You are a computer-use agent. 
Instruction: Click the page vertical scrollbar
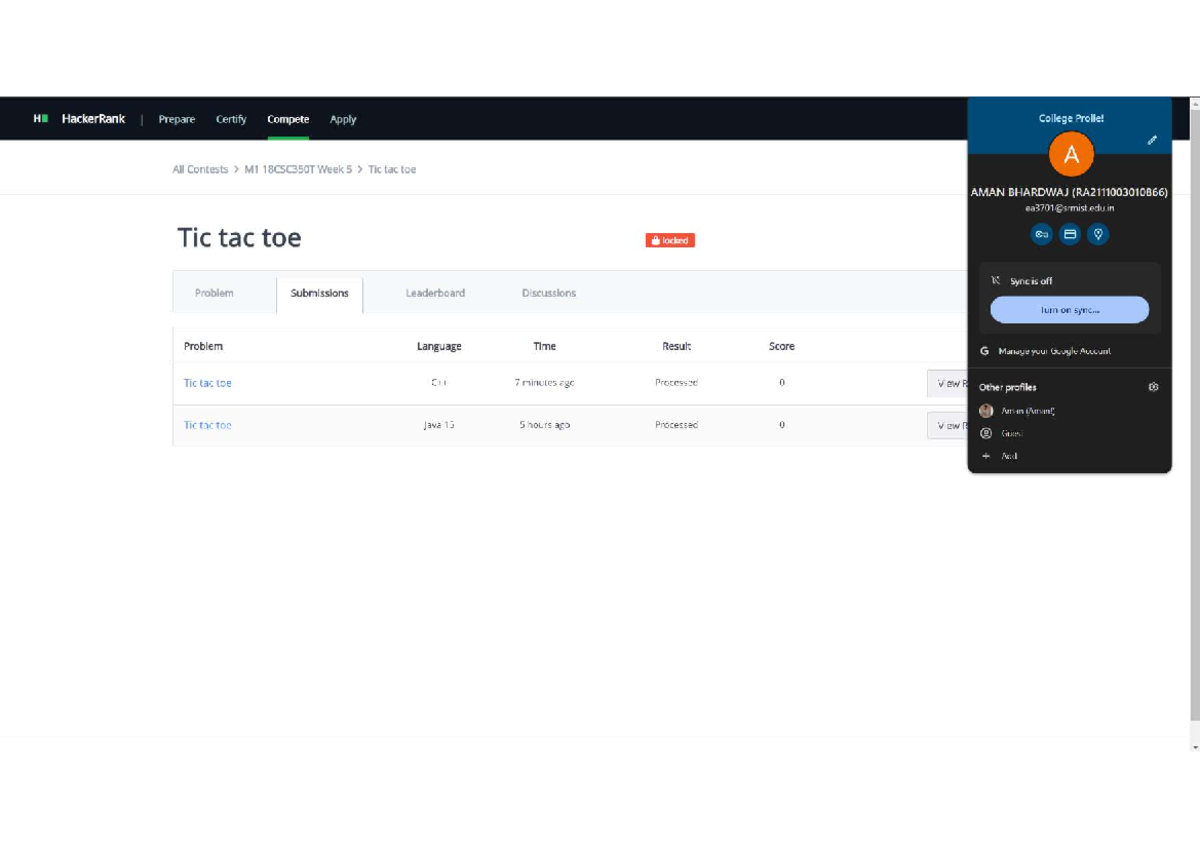(1194, 400)
